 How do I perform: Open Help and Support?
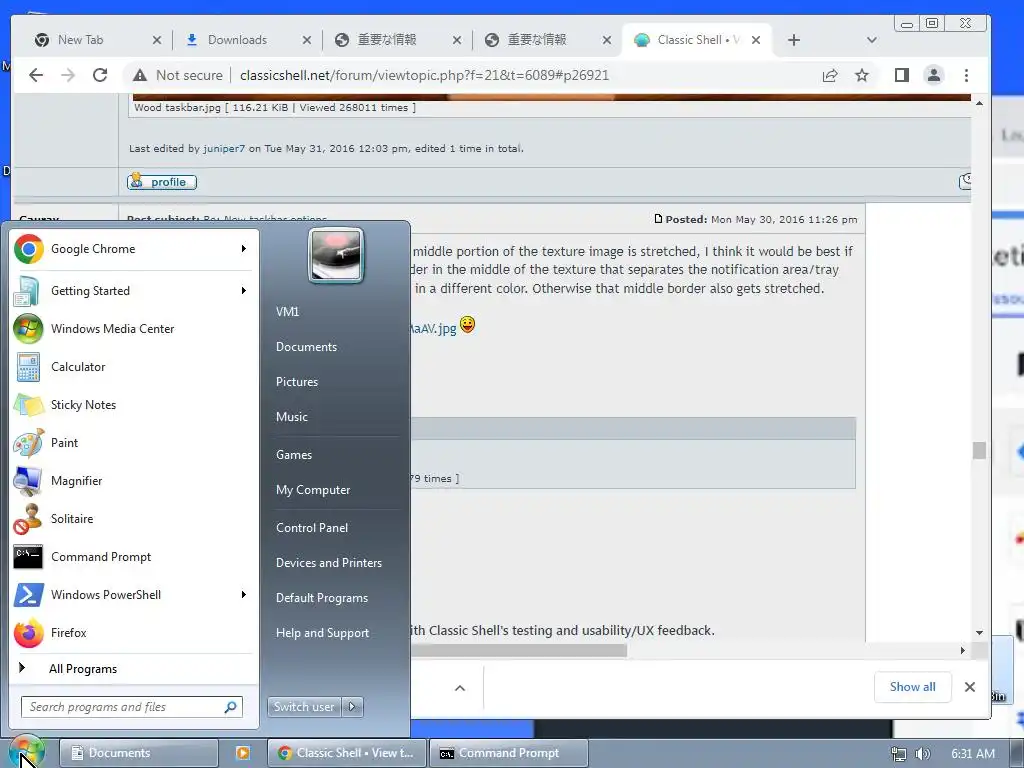coord(323,633)
